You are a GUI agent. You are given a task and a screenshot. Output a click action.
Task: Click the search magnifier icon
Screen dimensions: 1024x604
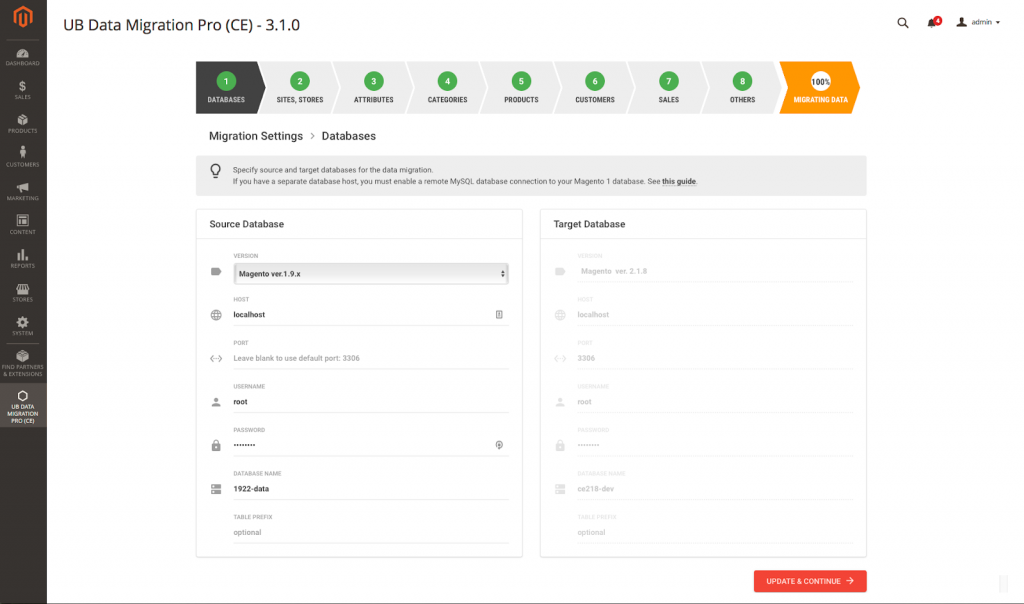pos(903,22)
